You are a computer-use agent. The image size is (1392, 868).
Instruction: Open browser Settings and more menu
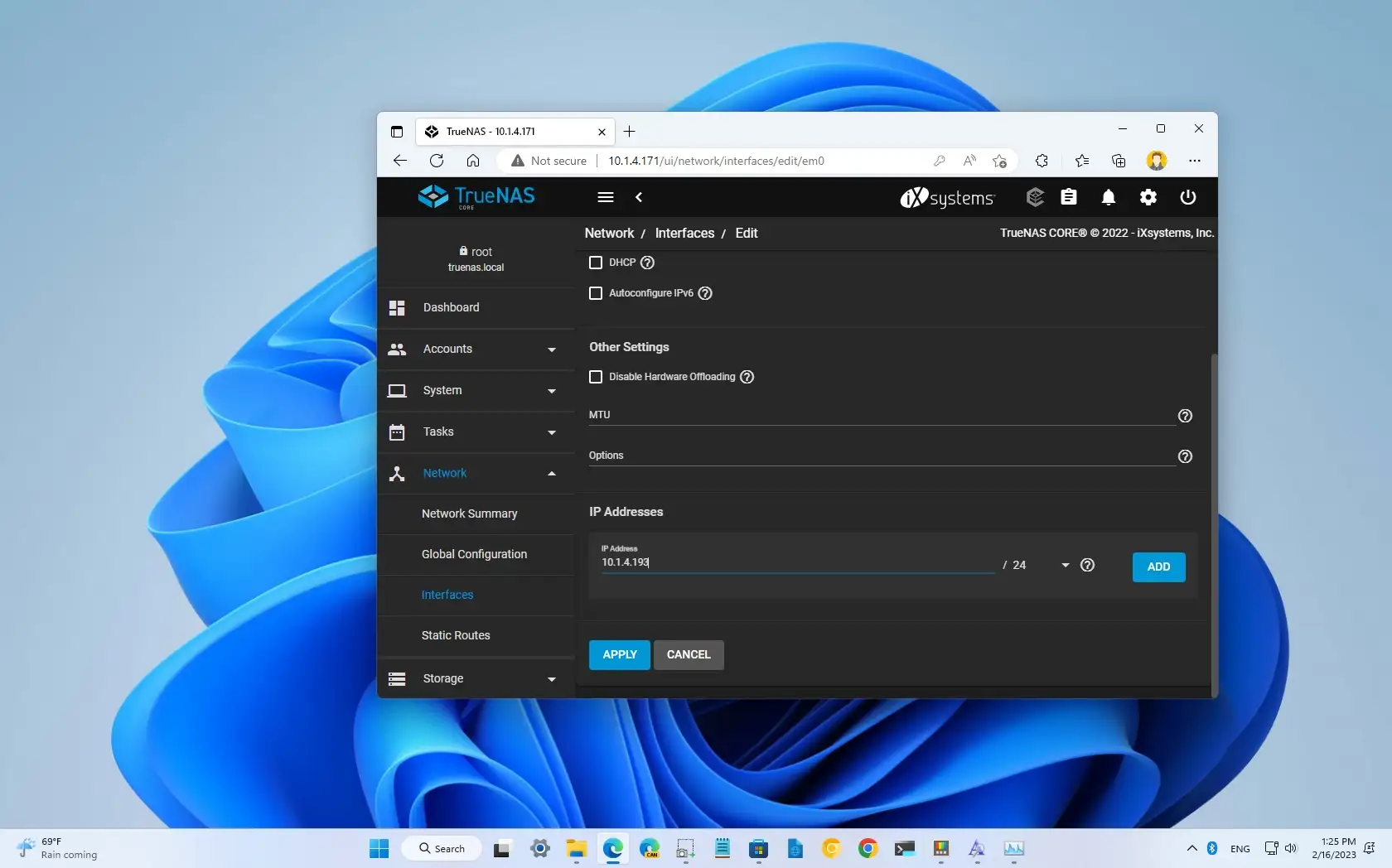[x=1194, y=161]
